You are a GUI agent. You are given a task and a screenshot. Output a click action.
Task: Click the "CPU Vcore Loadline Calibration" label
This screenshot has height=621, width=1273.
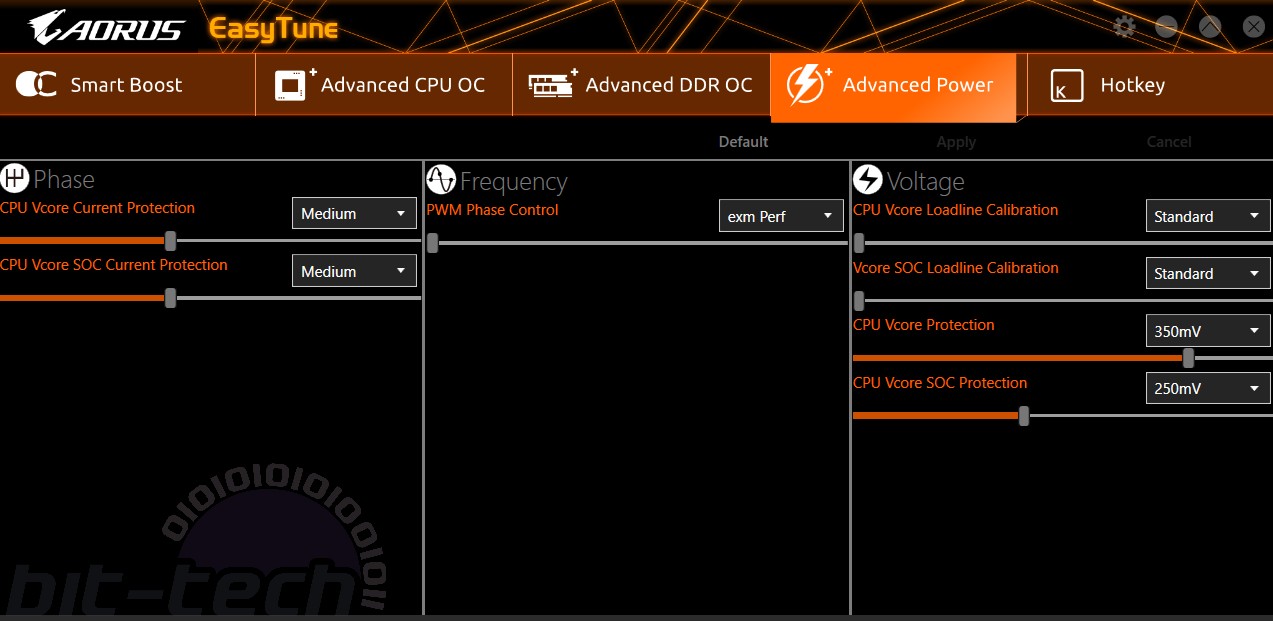pos(955,210)
